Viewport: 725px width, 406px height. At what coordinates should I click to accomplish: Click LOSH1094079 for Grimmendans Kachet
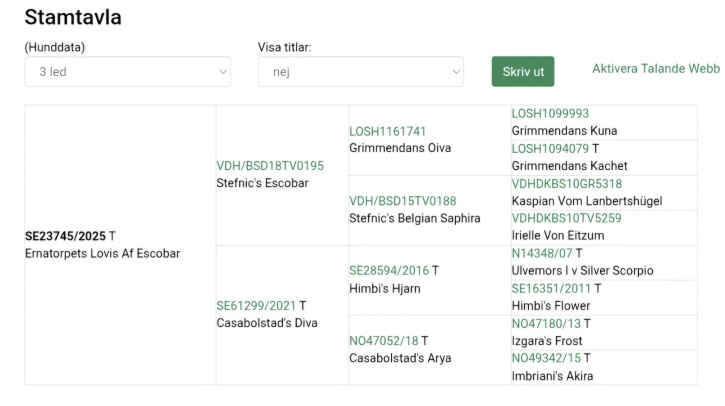(x=550, y=149)
